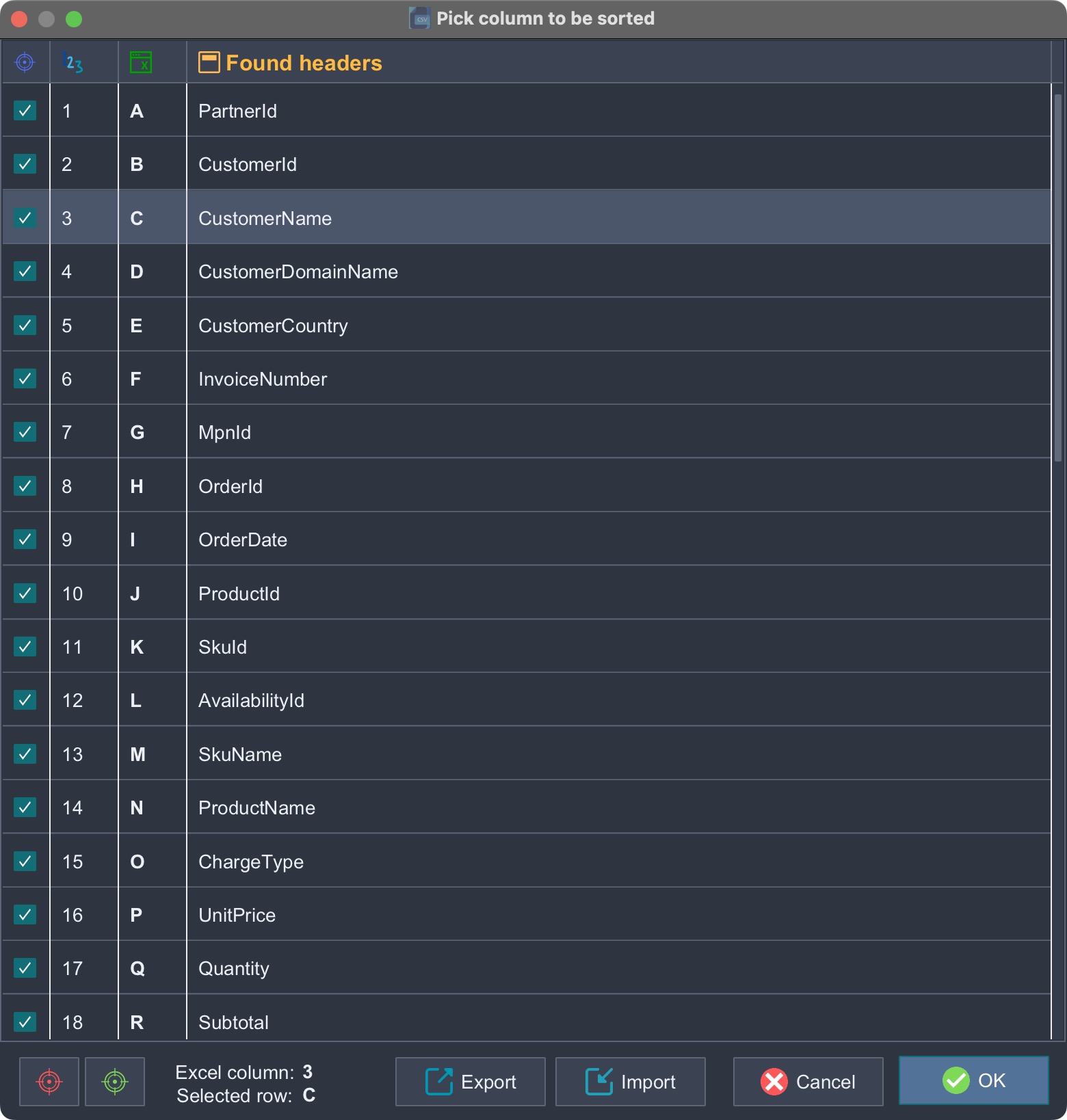
Task: Uncheck the SkuName row checkbox
Action: 25,754
